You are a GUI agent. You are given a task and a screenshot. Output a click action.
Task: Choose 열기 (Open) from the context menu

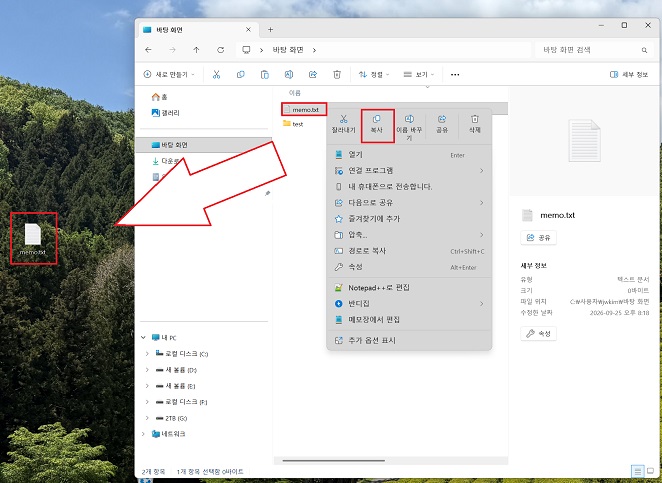pos(409,155)
